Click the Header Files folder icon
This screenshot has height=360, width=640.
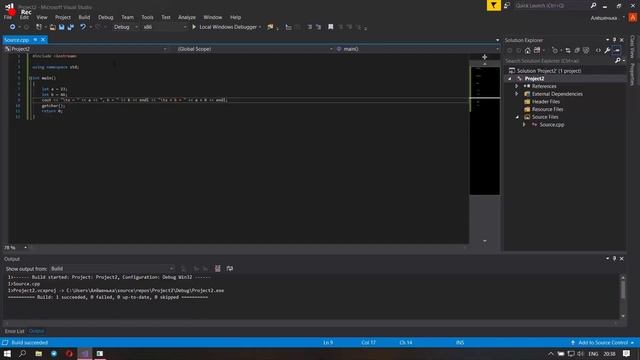click(527, 102)
